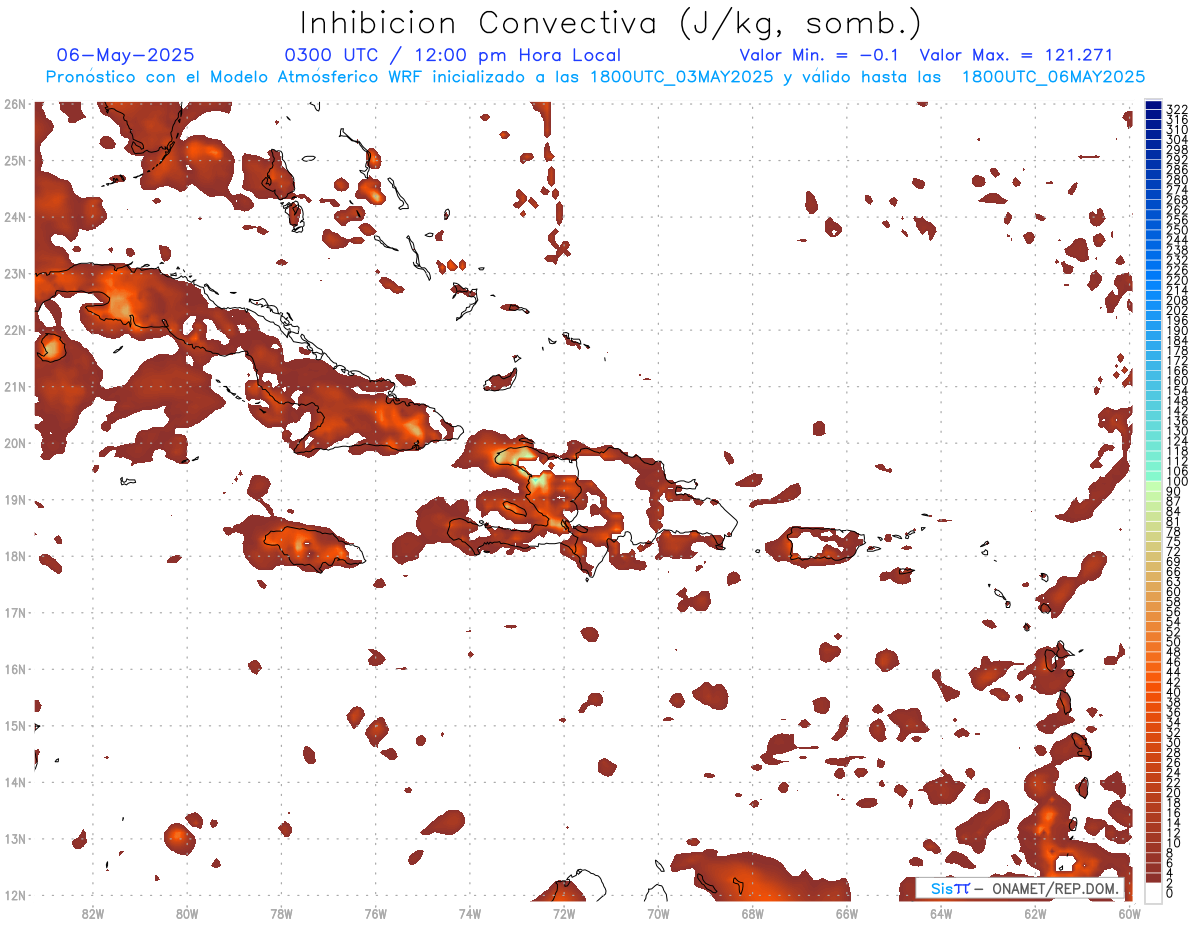Click the legend value 60
This screenshot has width=1200, height=927.
pyautogui.click(x=1174, y=592)
